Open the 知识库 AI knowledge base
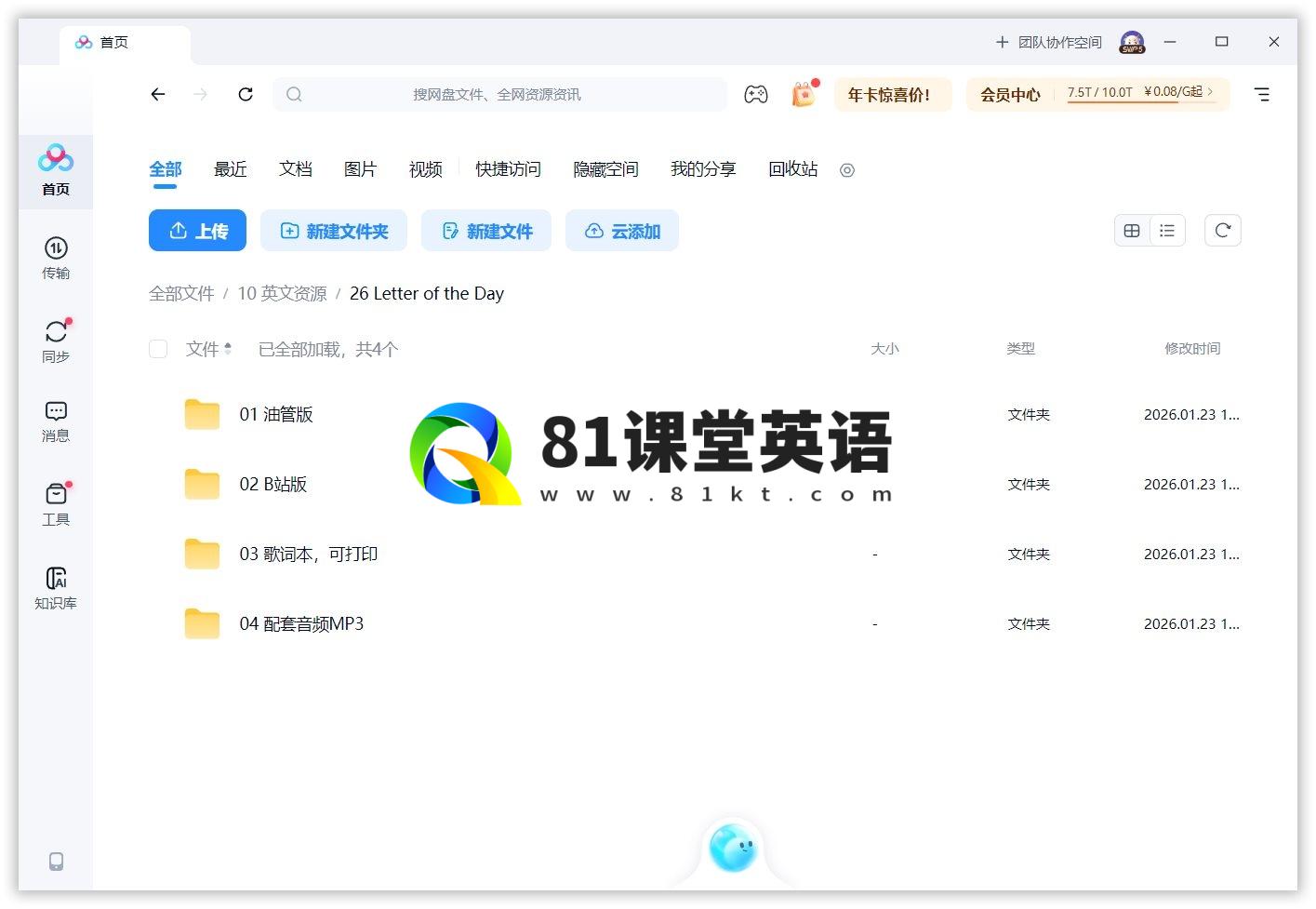1316x909 pixels. point(56,588)
